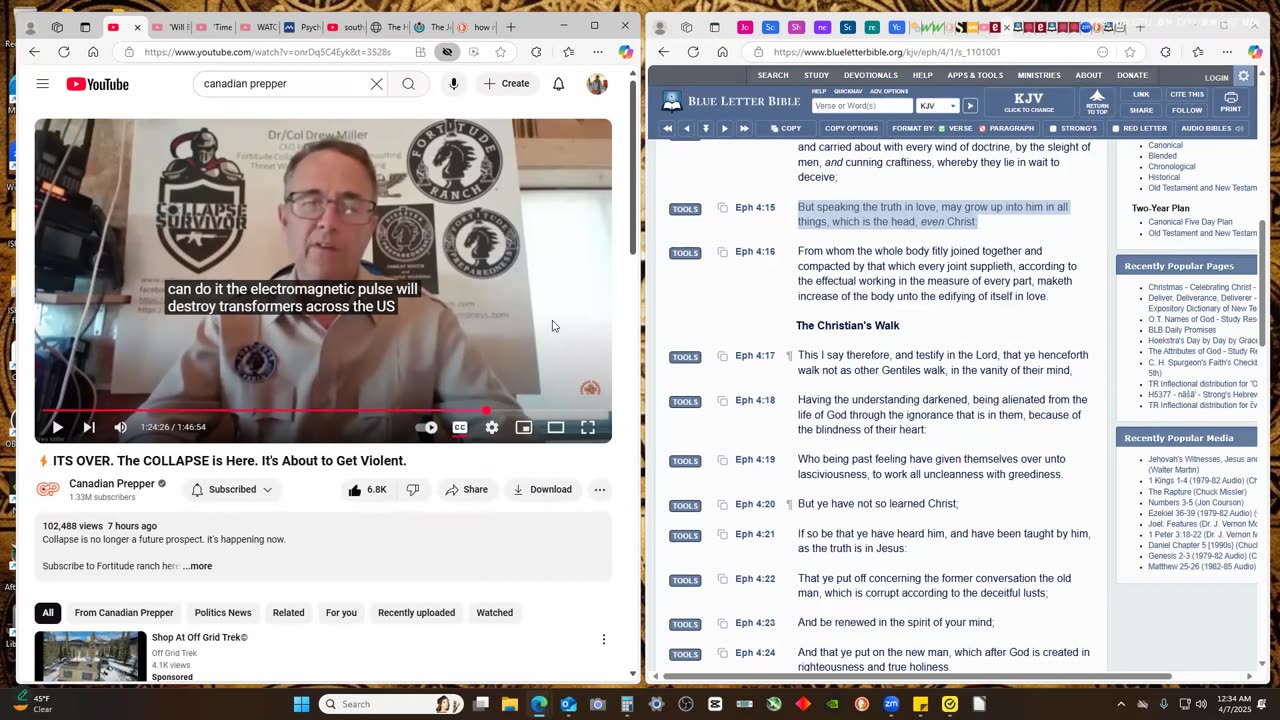Share the Canadian Prepper video
The width and height of the screenshot is (1280, 720).
[x=467, y=490]
